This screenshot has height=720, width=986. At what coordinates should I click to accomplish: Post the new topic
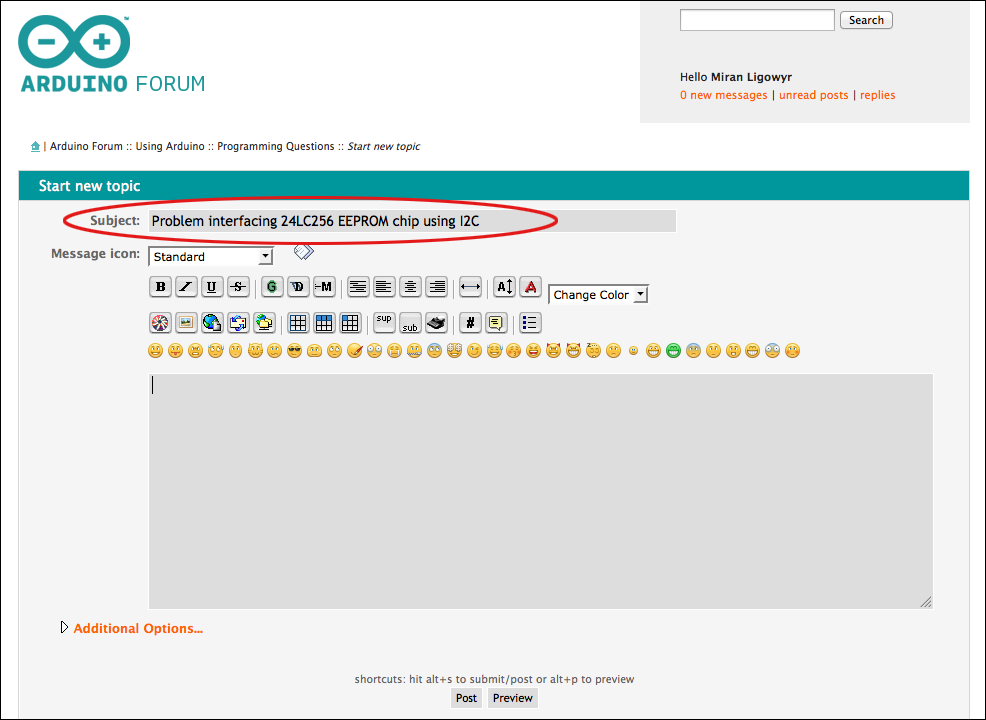click(x=466, y=697)
